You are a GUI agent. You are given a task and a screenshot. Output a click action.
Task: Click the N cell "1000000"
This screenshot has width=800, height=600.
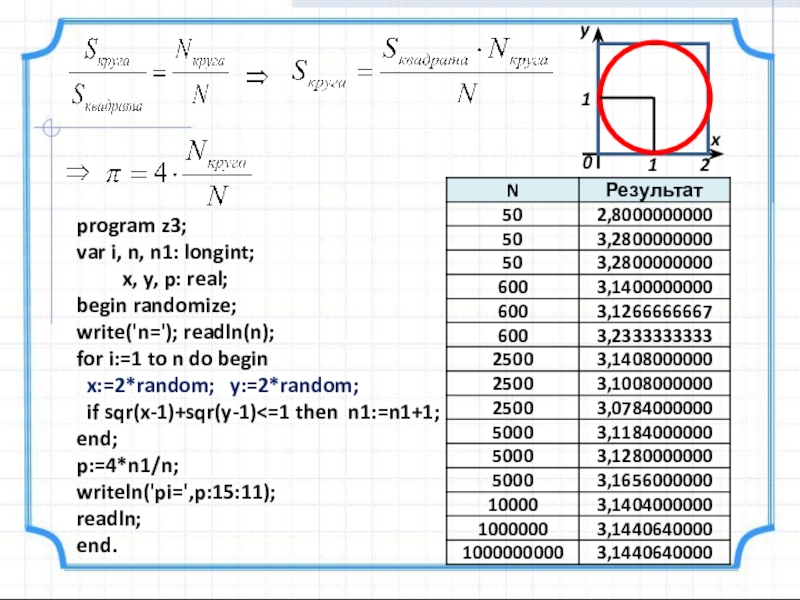(513, 529)
